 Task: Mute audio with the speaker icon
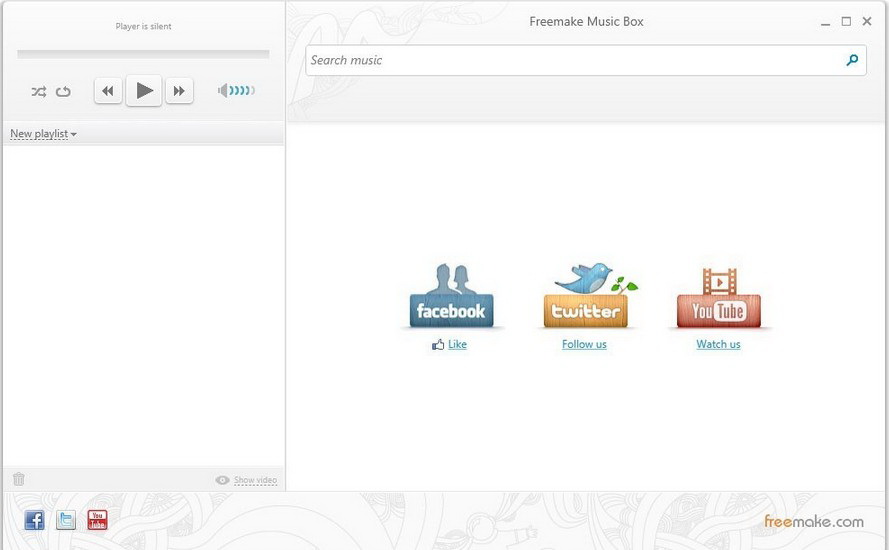(x=223, y=90)
